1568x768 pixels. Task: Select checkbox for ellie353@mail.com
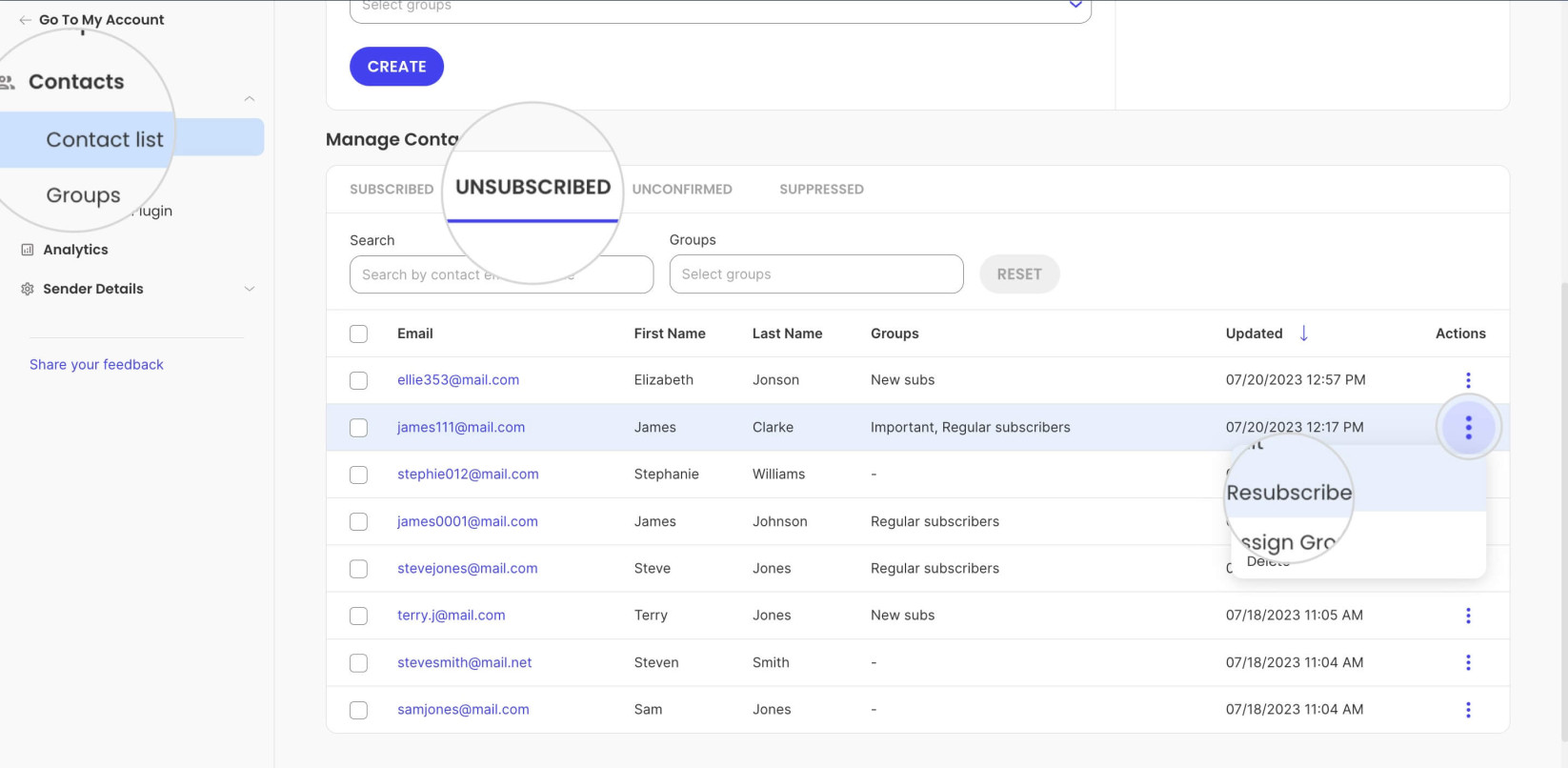point(358,380)
